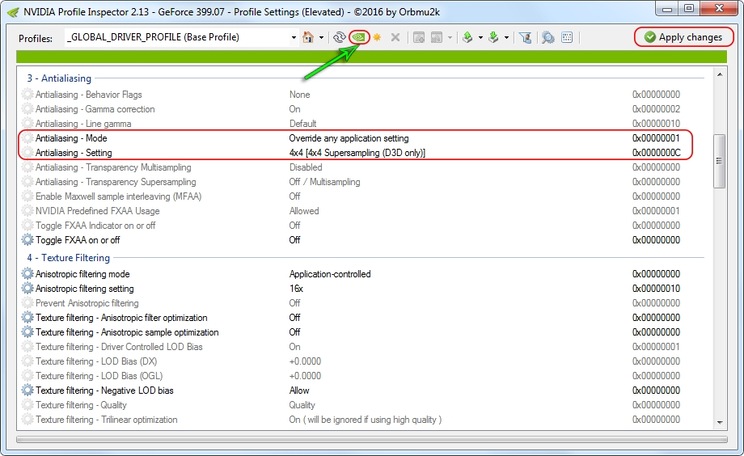The height and width of the screenshot is (456, 744).
Task: Open the Profiles combo box dropdown arrow
Action: [x=294, y=37]
